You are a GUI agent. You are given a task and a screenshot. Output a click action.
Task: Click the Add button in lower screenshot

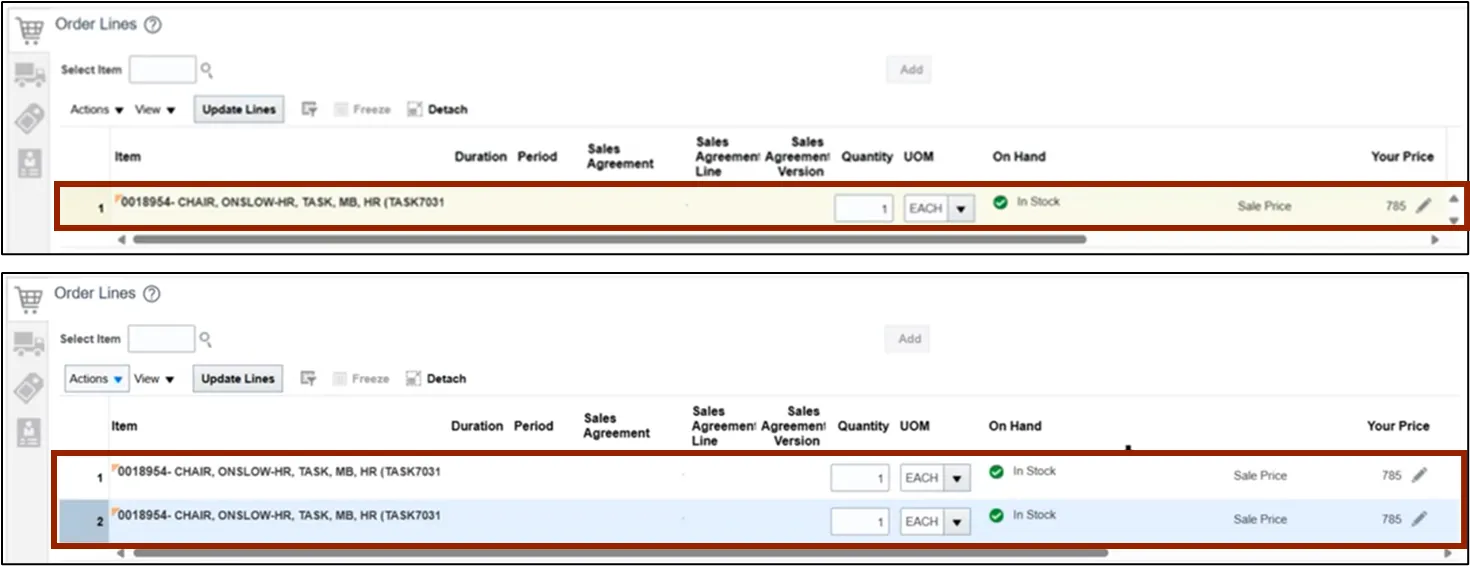click(x=909, y=339)
